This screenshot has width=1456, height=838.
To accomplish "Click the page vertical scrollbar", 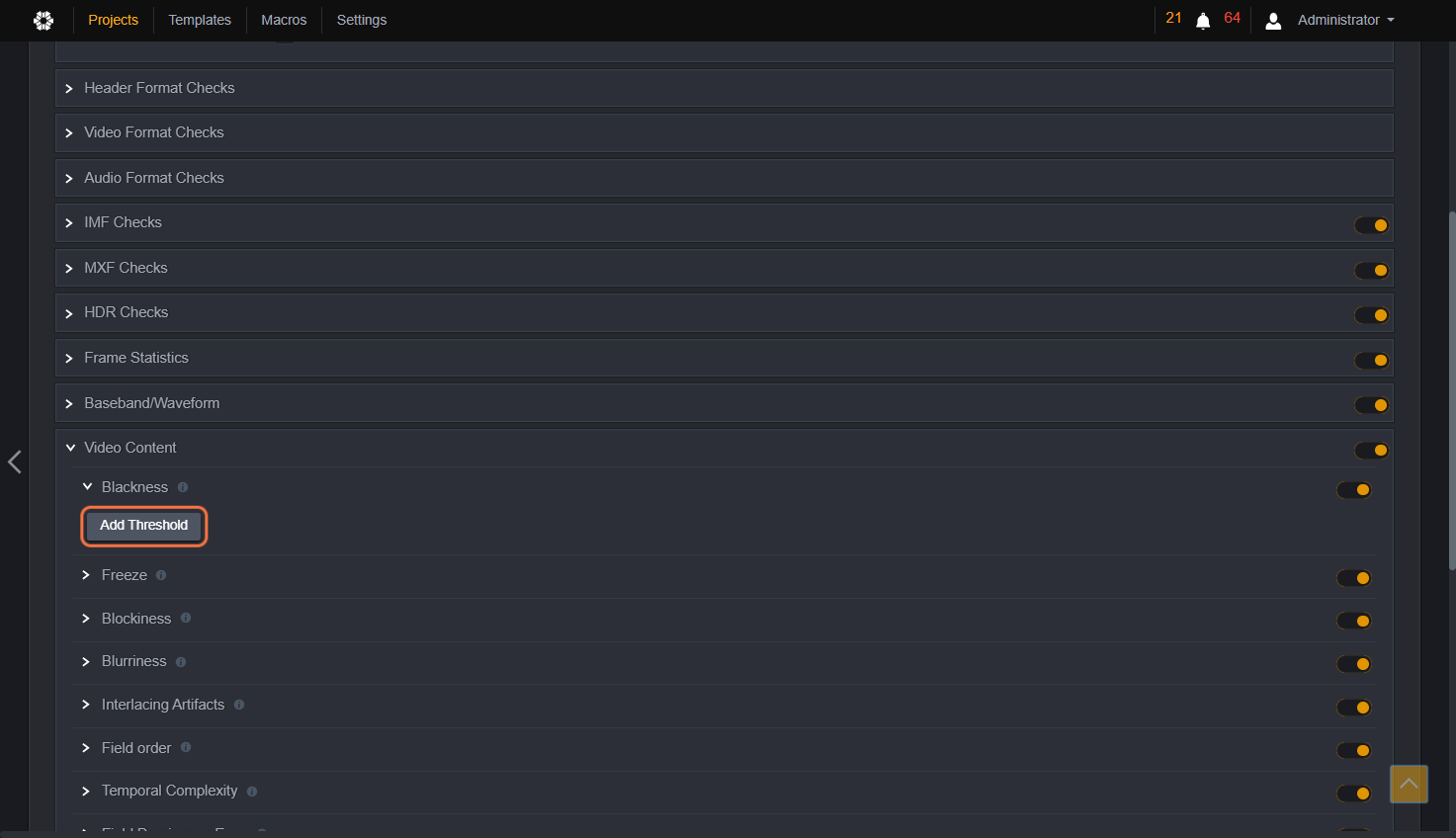I will 1451,390.
